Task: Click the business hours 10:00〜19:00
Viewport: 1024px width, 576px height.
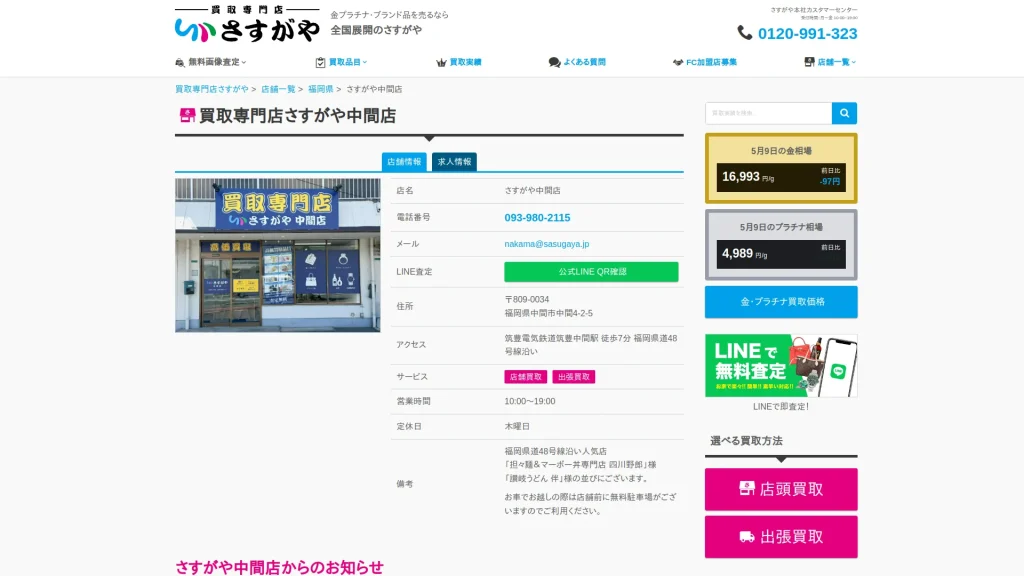Action: pyautogui.click(x=530, y=401)
